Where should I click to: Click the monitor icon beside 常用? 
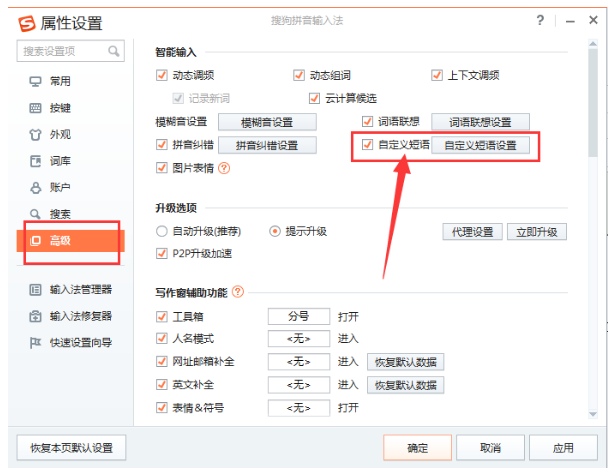pyautogui.click(x=35, y=82)
